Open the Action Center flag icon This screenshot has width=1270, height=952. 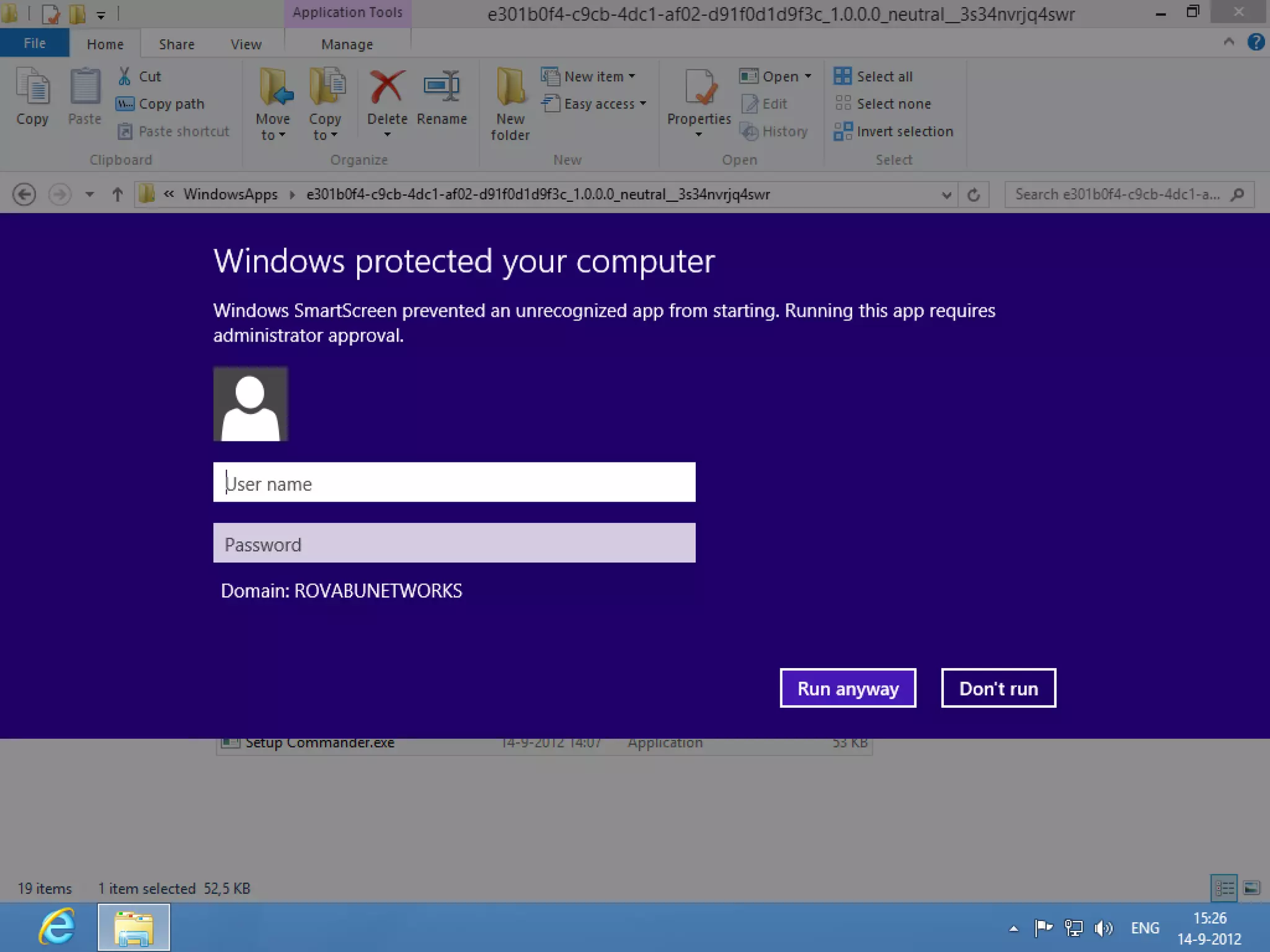(x=1044, y=928)
